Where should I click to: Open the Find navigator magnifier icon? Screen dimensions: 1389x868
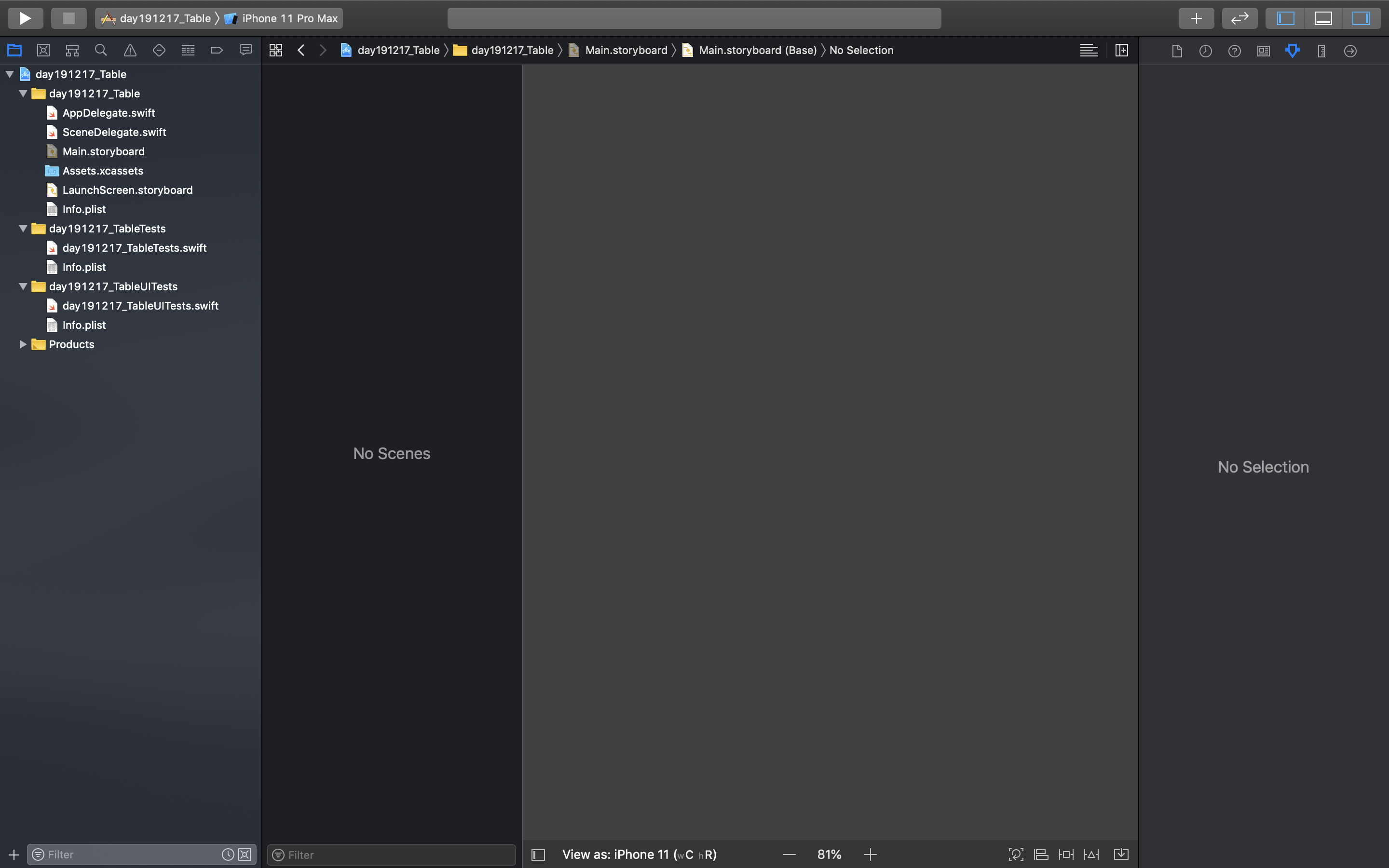pyautogui.click(x=101, y=51)
